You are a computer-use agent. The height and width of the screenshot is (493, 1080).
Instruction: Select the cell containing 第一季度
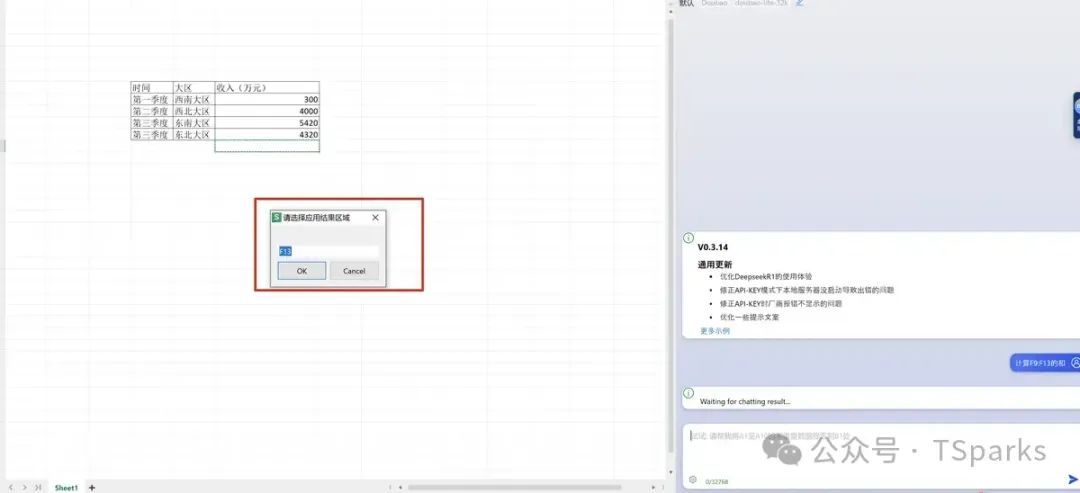(x=152, y=100)
